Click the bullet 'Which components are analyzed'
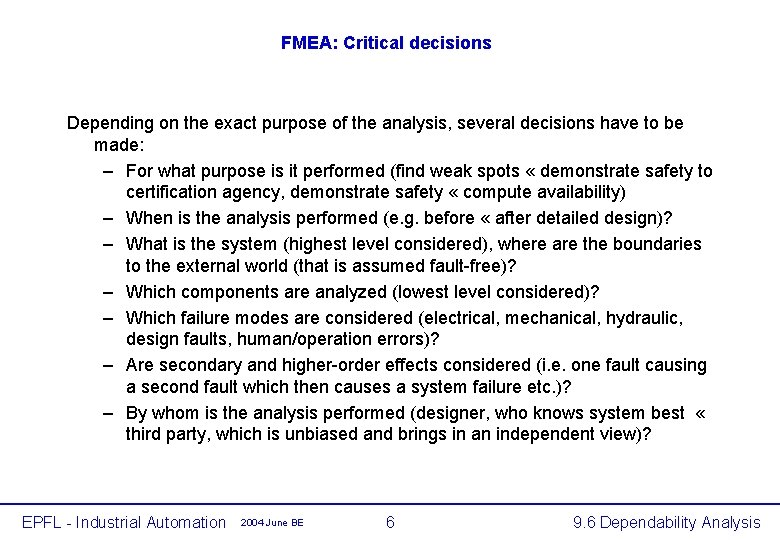Viewport: 780px width, 540px height. pyautogui.click(x=362, y=292)
